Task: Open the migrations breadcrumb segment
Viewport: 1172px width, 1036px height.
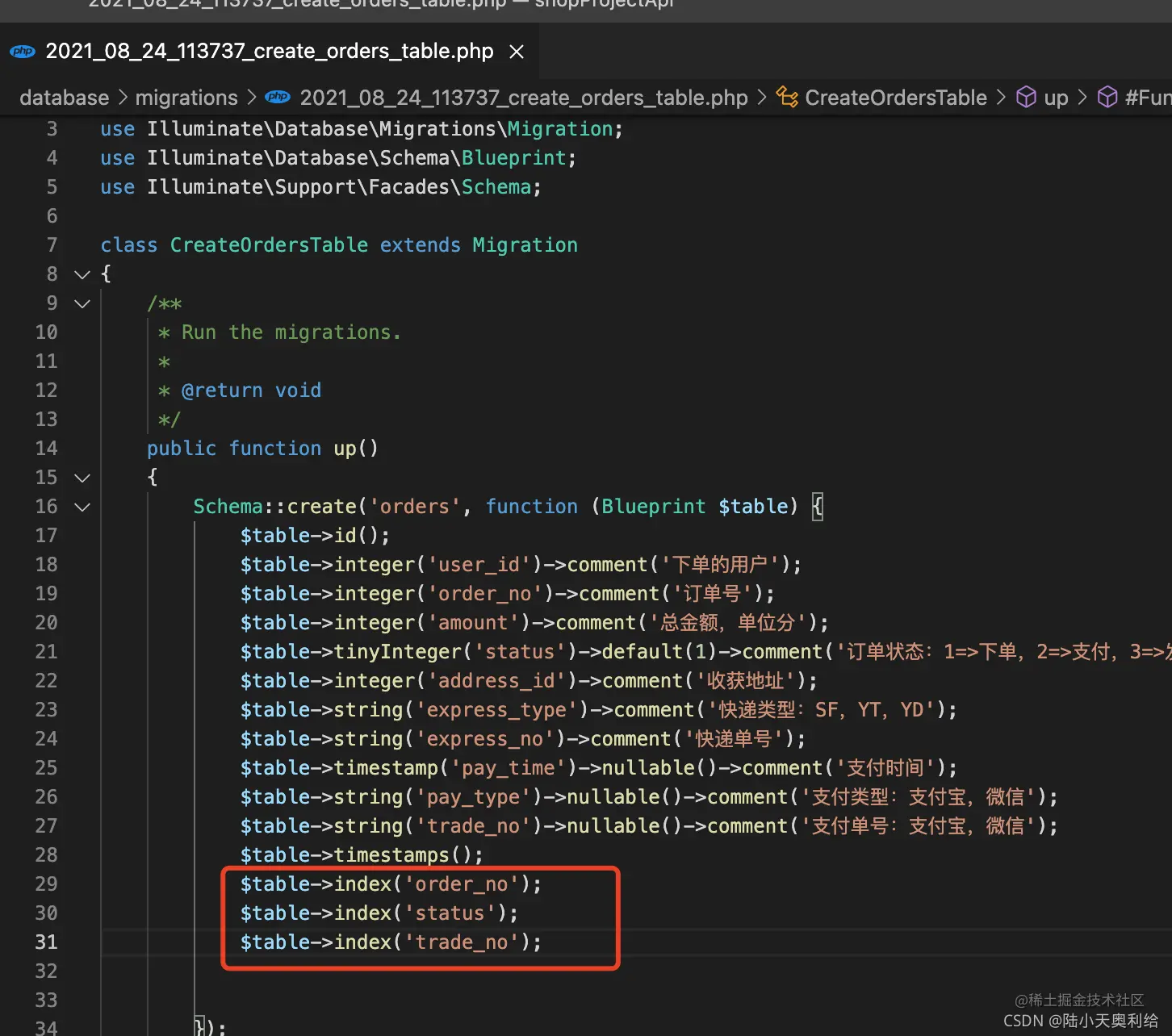Action: [186, 98]
